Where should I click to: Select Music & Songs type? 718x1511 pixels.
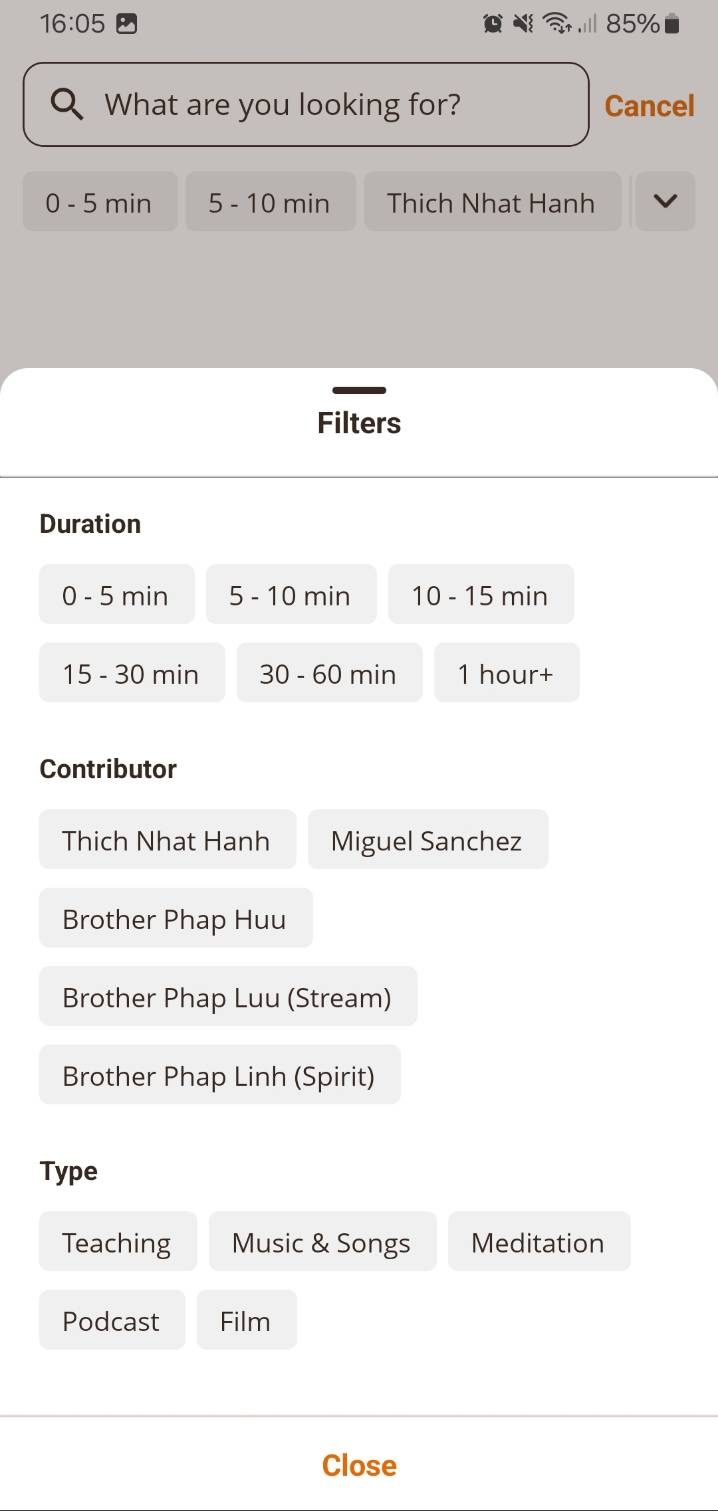tap(322, 1242)
